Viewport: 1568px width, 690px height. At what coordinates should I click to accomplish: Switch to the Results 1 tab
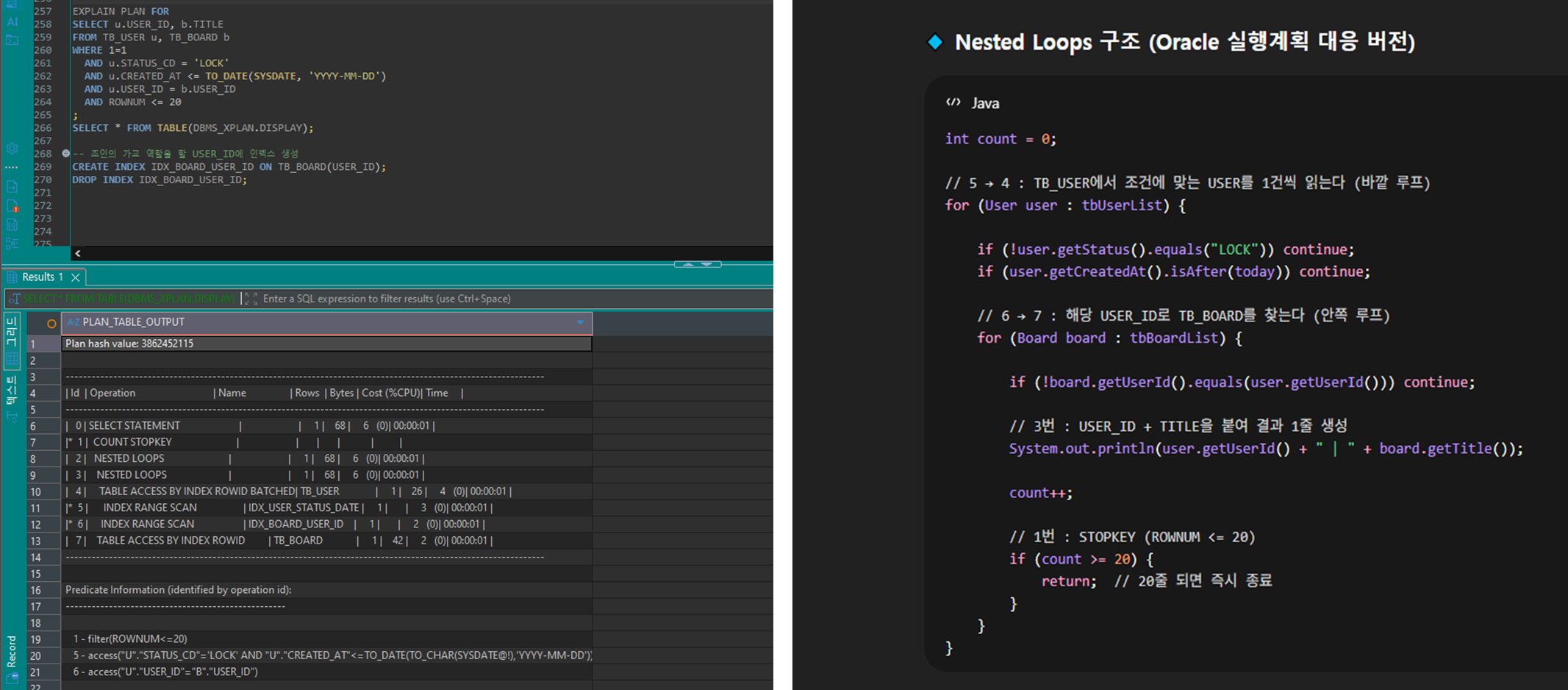(42, 277)
